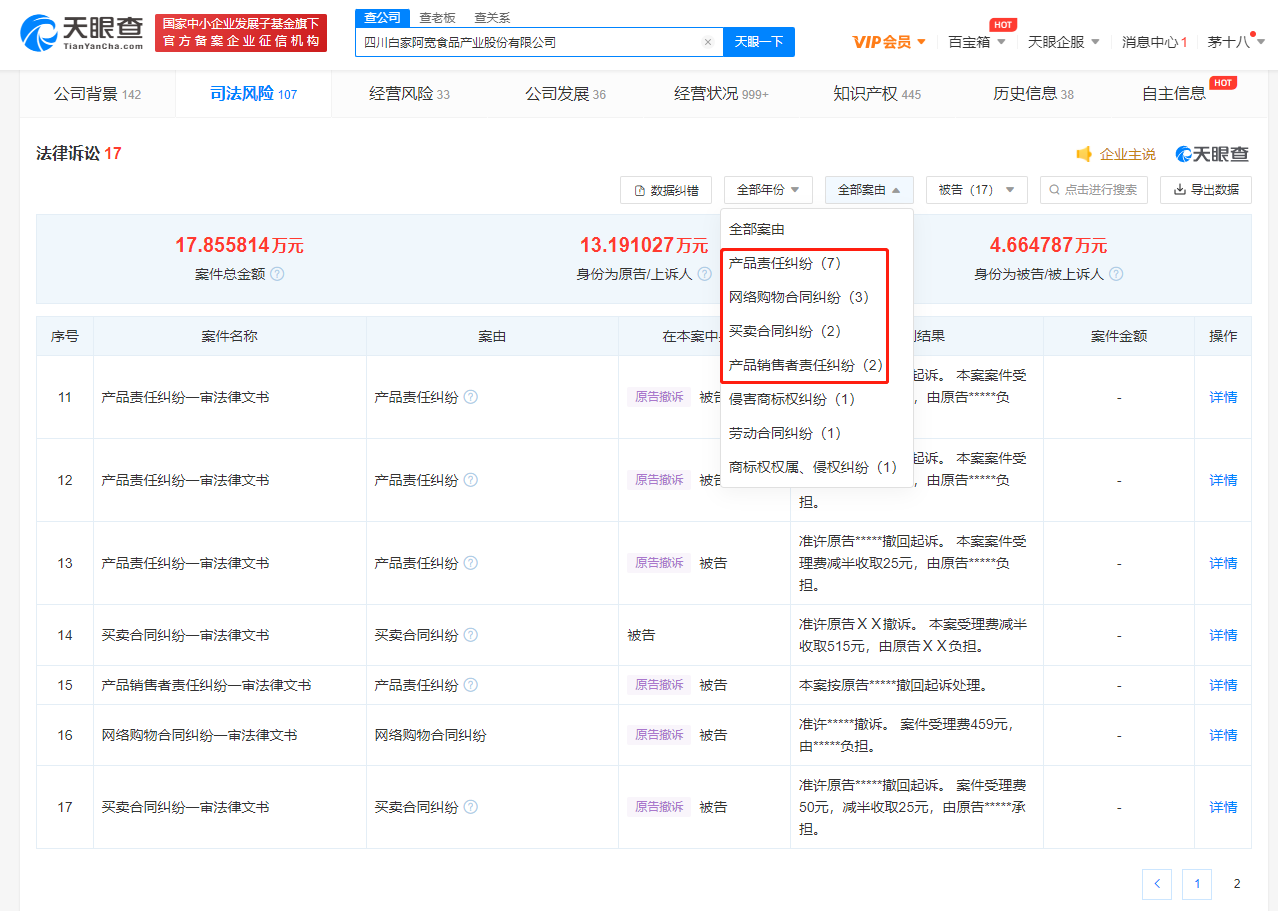
Task: Click the TianYanCha logo icon
Action: point(38,33)
